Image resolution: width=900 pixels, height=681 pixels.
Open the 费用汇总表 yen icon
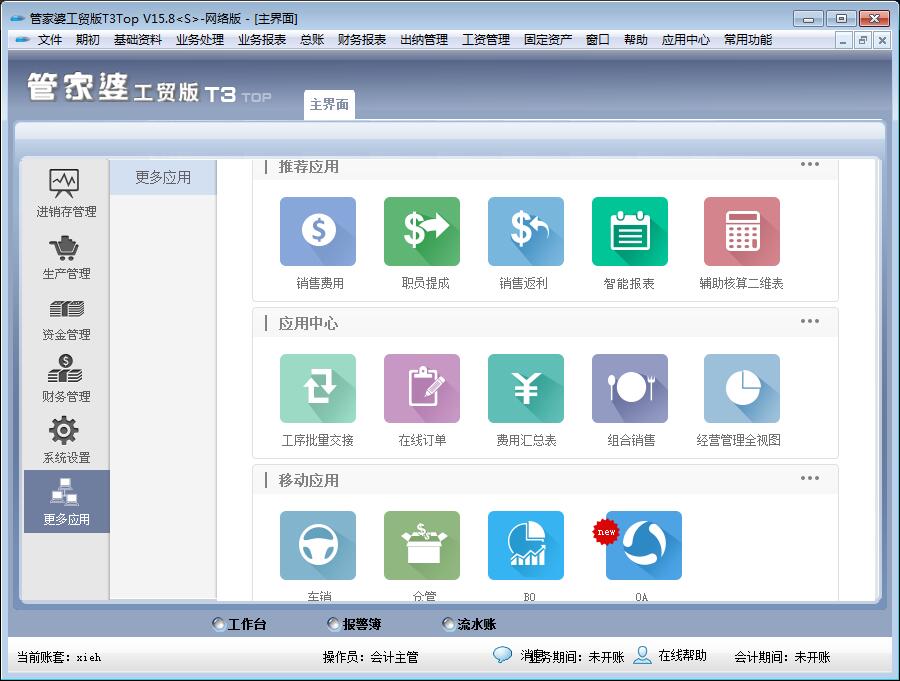526,389
